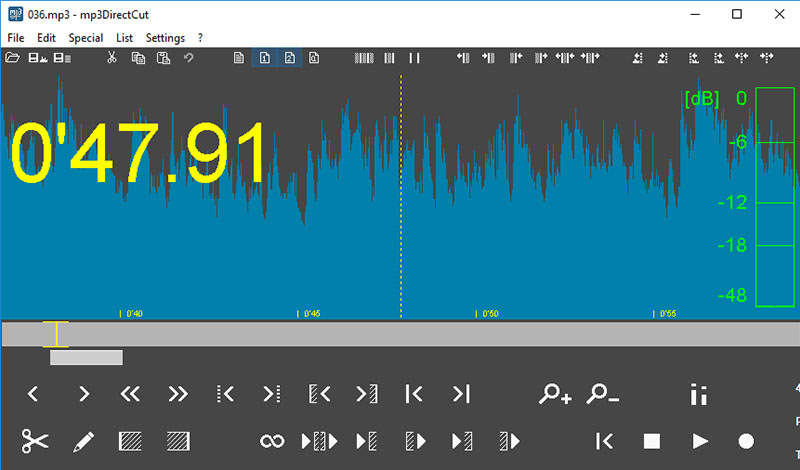Screen dimensions: 800x470
Task: Jump forward with the double right chevron
Action: tap(178, 393)
